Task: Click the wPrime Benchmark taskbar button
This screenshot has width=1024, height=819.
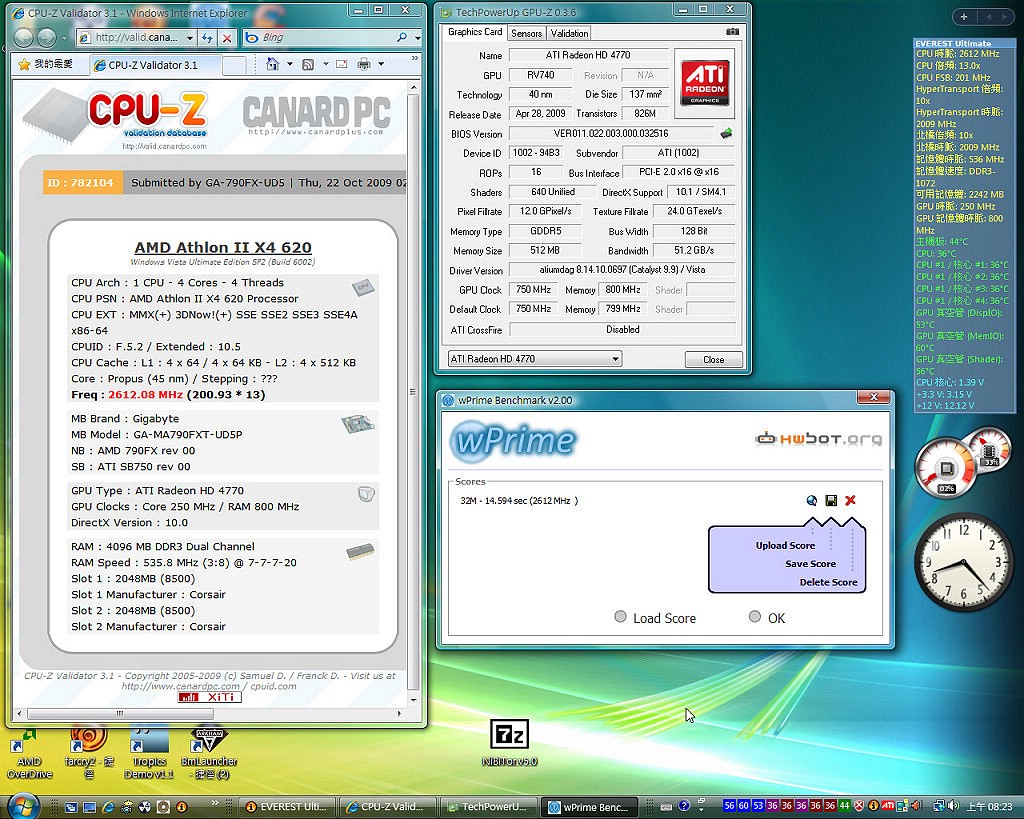Action: pos(588,807)
